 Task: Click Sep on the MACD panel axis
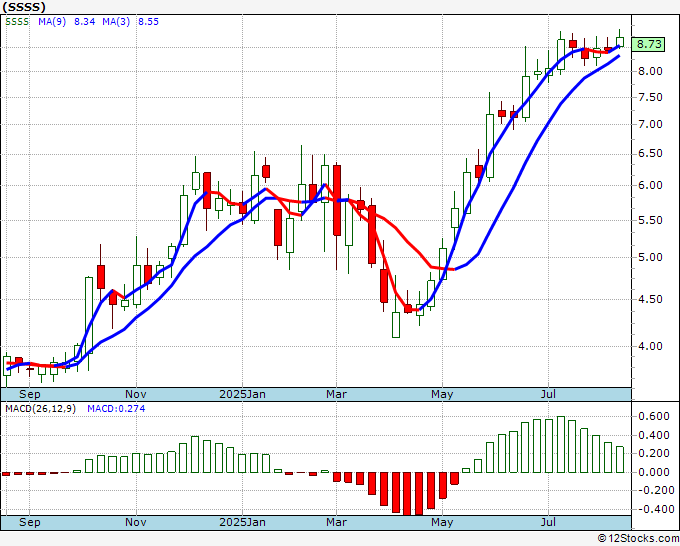pyautogui.click(x=29, y=522)
